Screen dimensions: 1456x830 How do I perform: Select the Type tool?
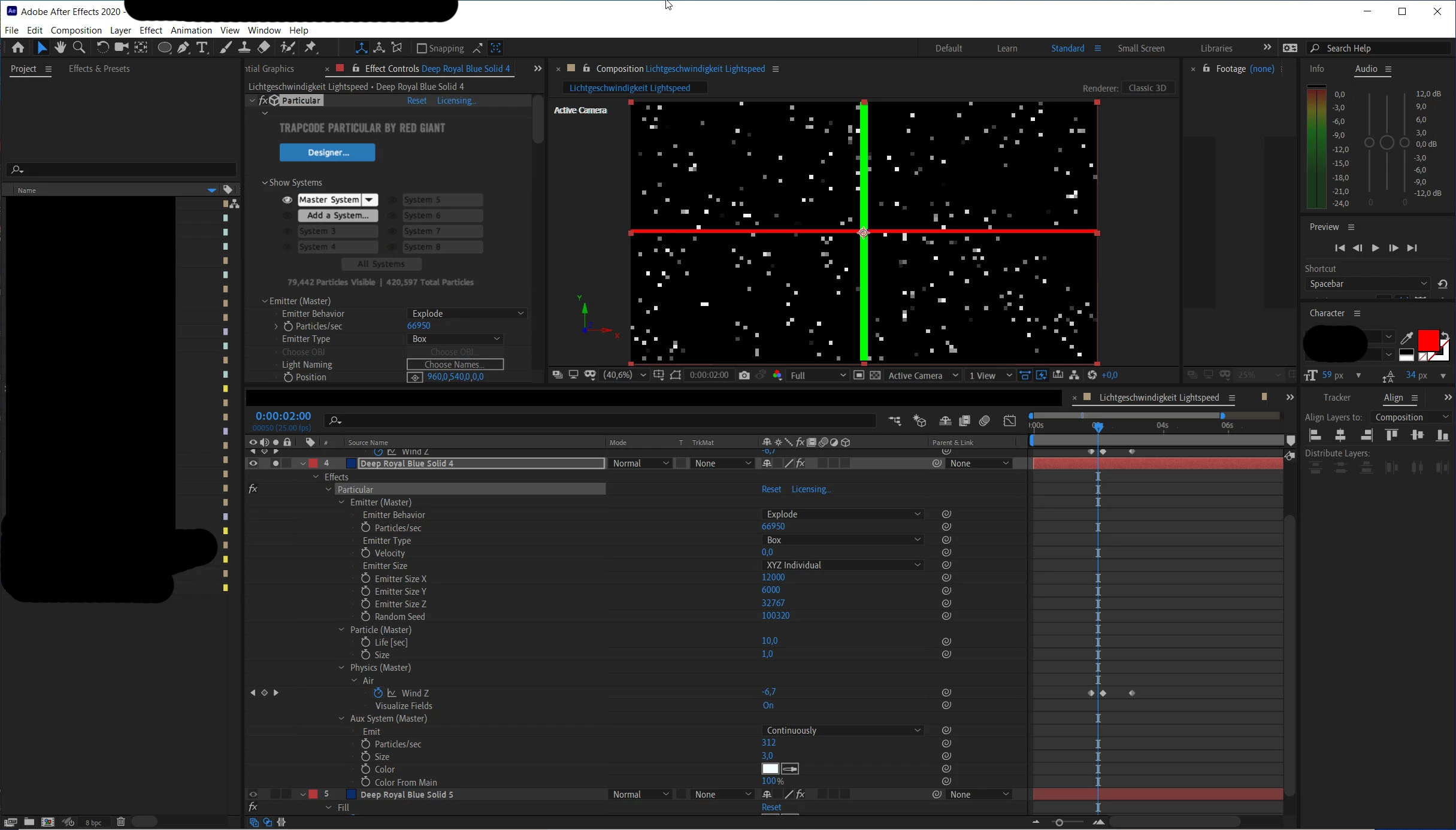pyautogui.click(x=202, y=47)
